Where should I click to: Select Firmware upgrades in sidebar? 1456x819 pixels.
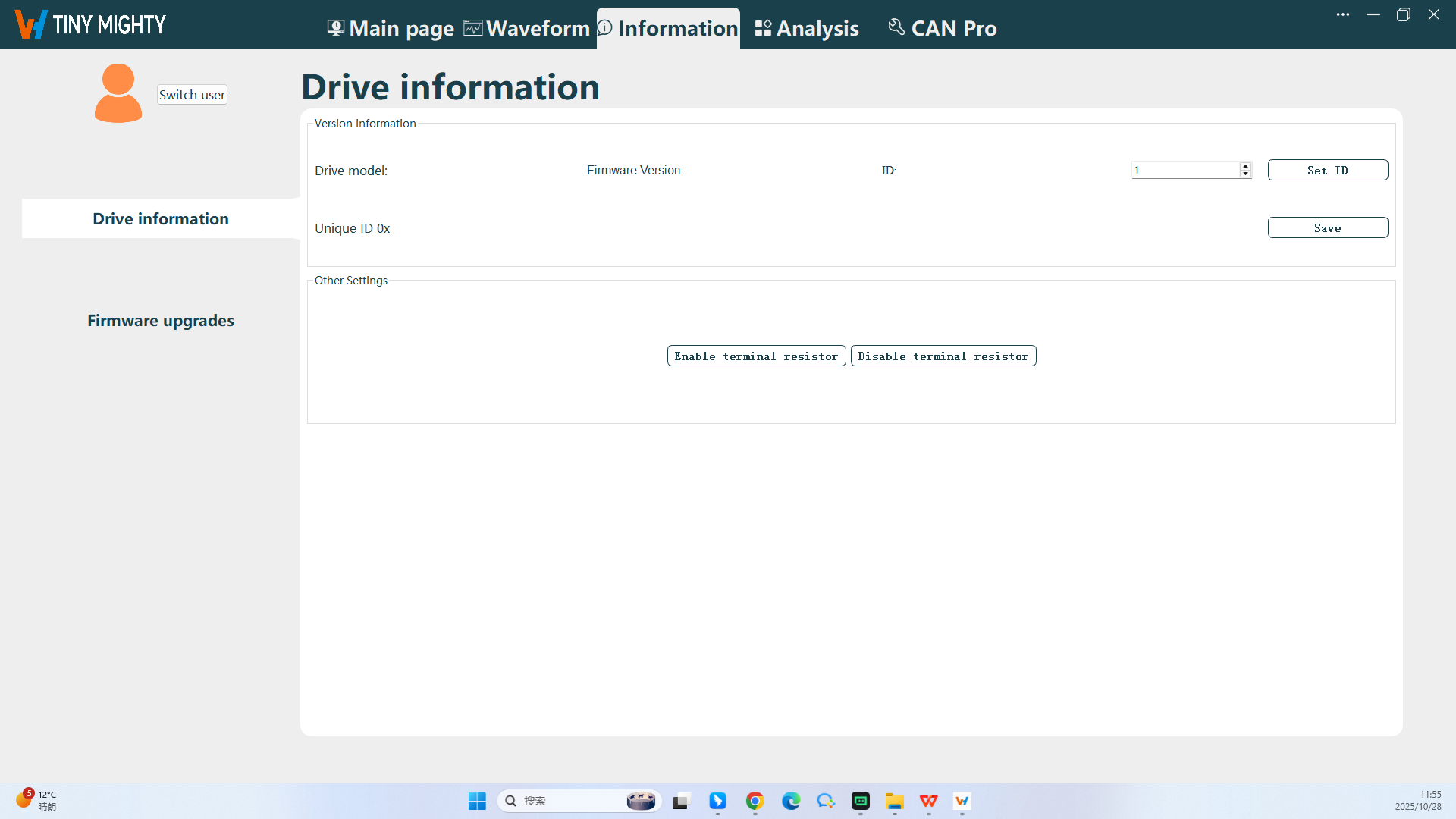point(161,321)
